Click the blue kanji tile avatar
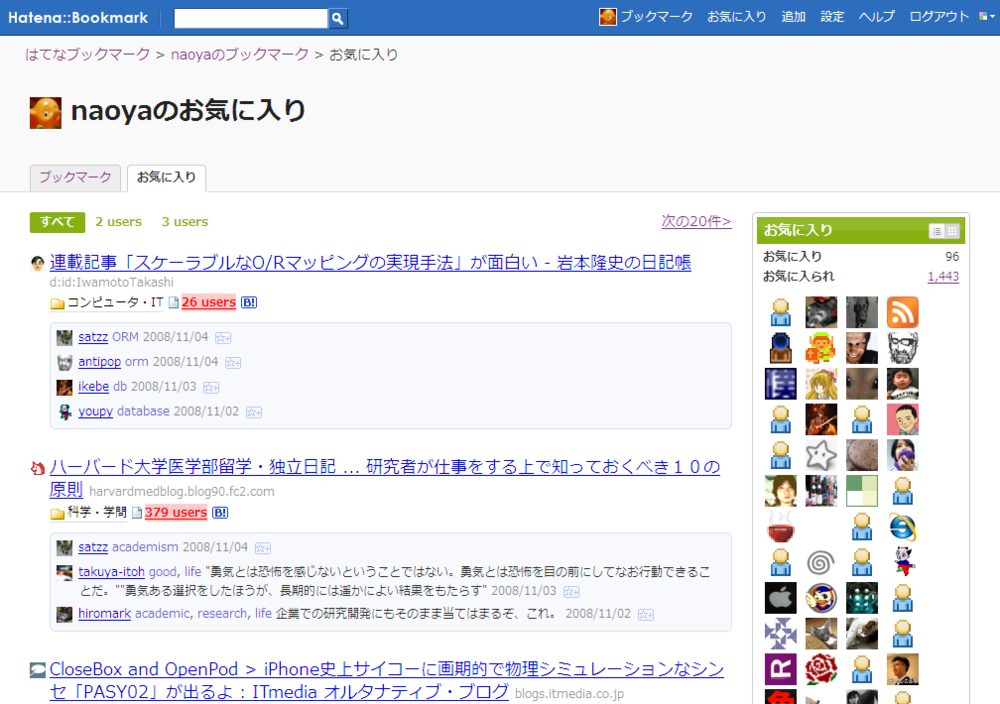This screenshot has height=704, width=1000. tap(781, 384)
